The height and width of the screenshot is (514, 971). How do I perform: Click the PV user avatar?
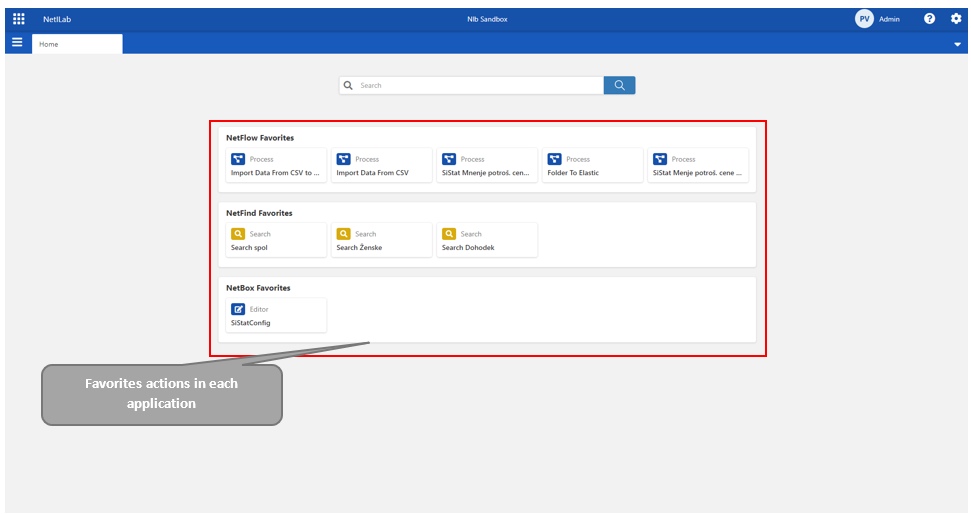[864, 18]
